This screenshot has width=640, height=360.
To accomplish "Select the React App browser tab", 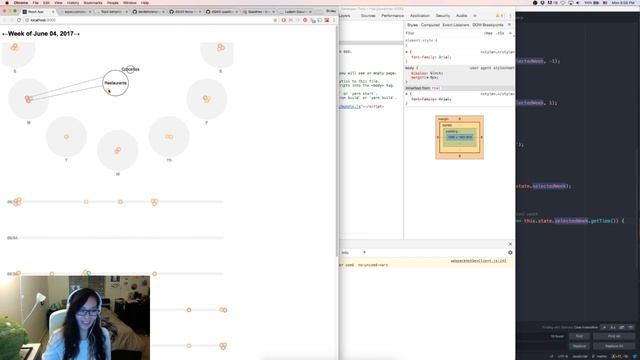I will coord(37,12).
